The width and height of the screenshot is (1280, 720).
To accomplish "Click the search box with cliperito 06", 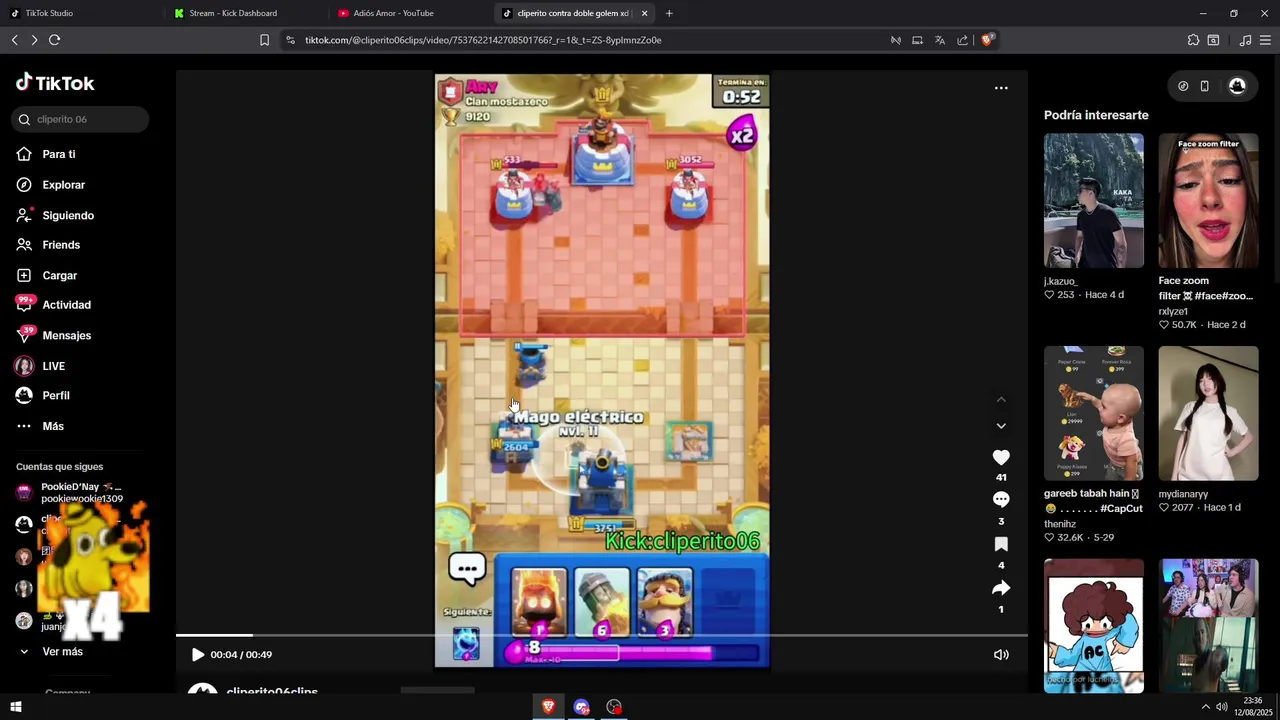I will pos(80,119).
